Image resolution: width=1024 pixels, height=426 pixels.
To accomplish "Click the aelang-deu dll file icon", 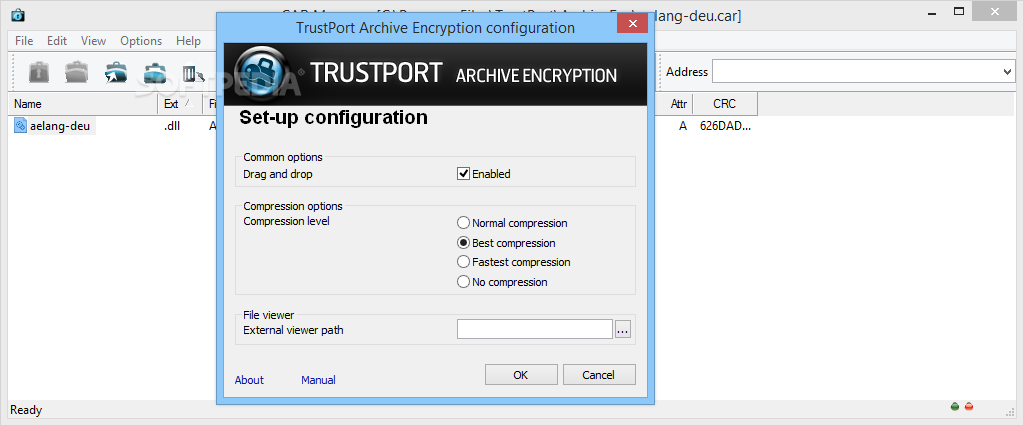I will click(x=21, y=125).
